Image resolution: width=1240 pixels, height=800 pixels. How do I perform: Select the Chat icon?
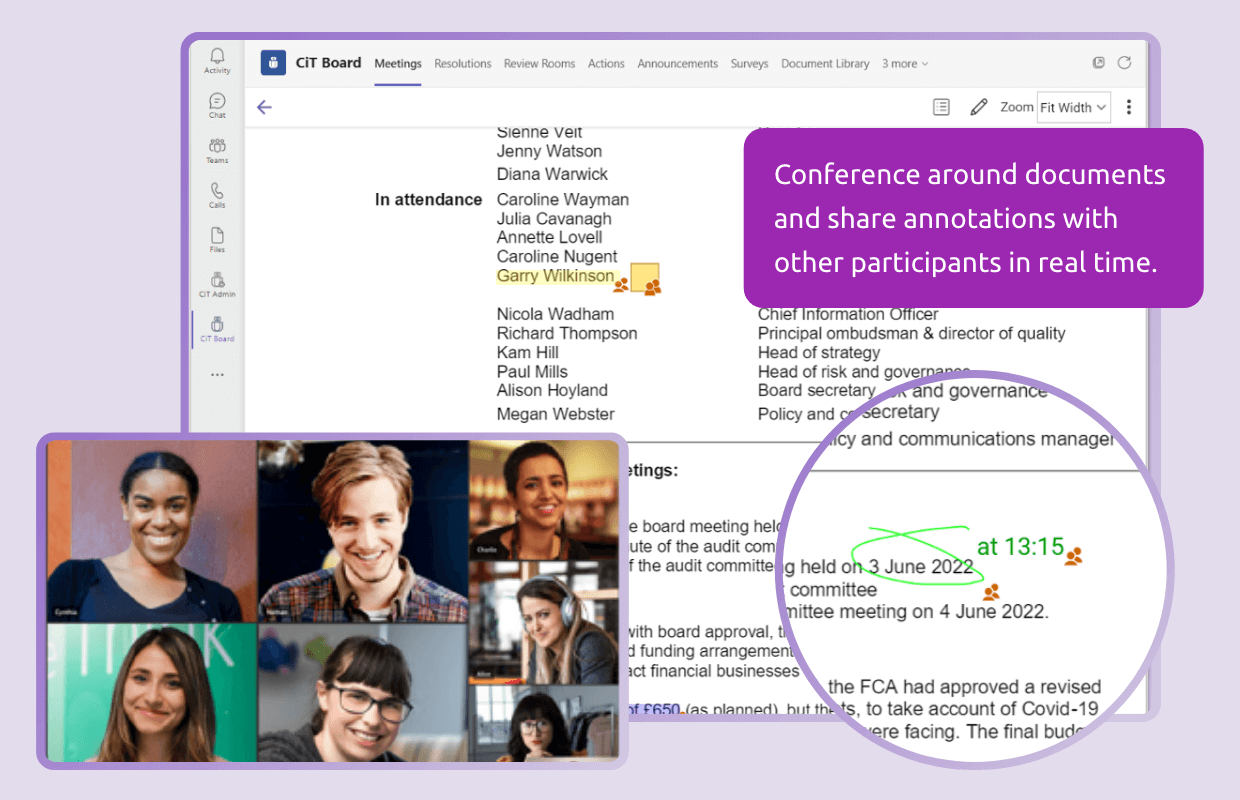pyautogui.click(x=216, y=101)
